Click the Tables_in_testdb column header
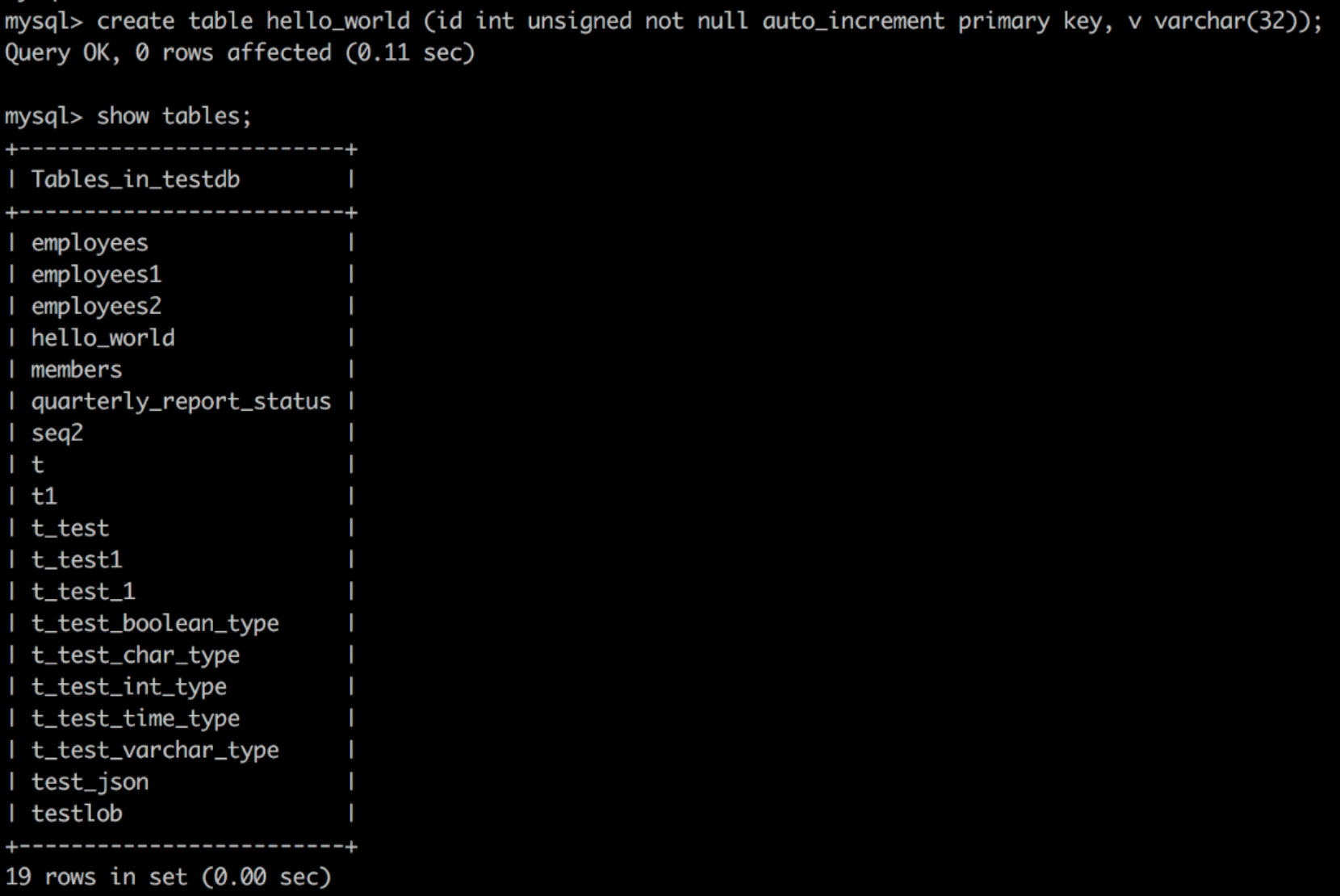The width and height of the screenshot is (1340, 896). [x=136, y=179]
